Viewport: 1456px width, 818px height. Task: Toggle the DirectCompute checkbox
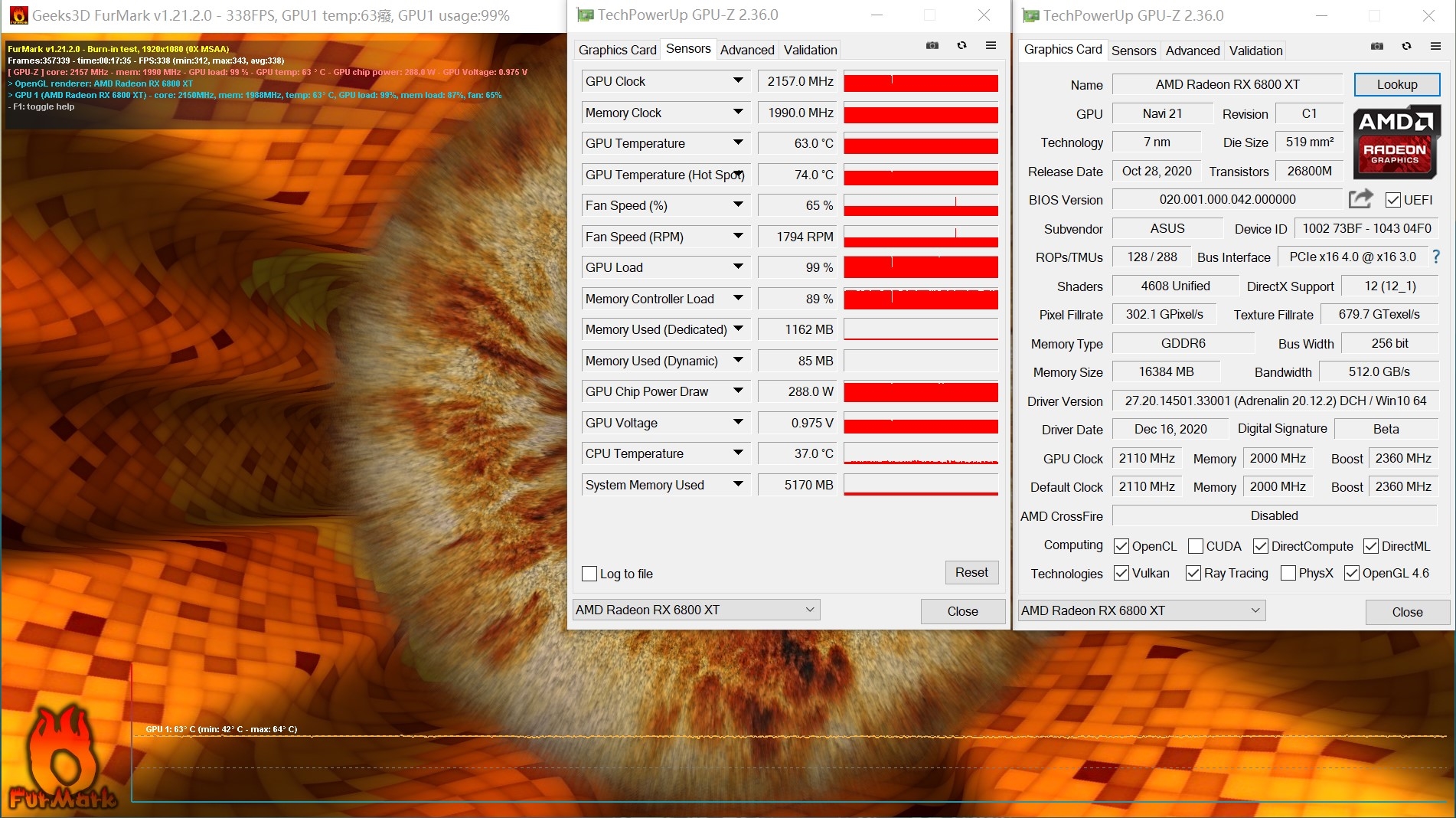pos(1261,546)
